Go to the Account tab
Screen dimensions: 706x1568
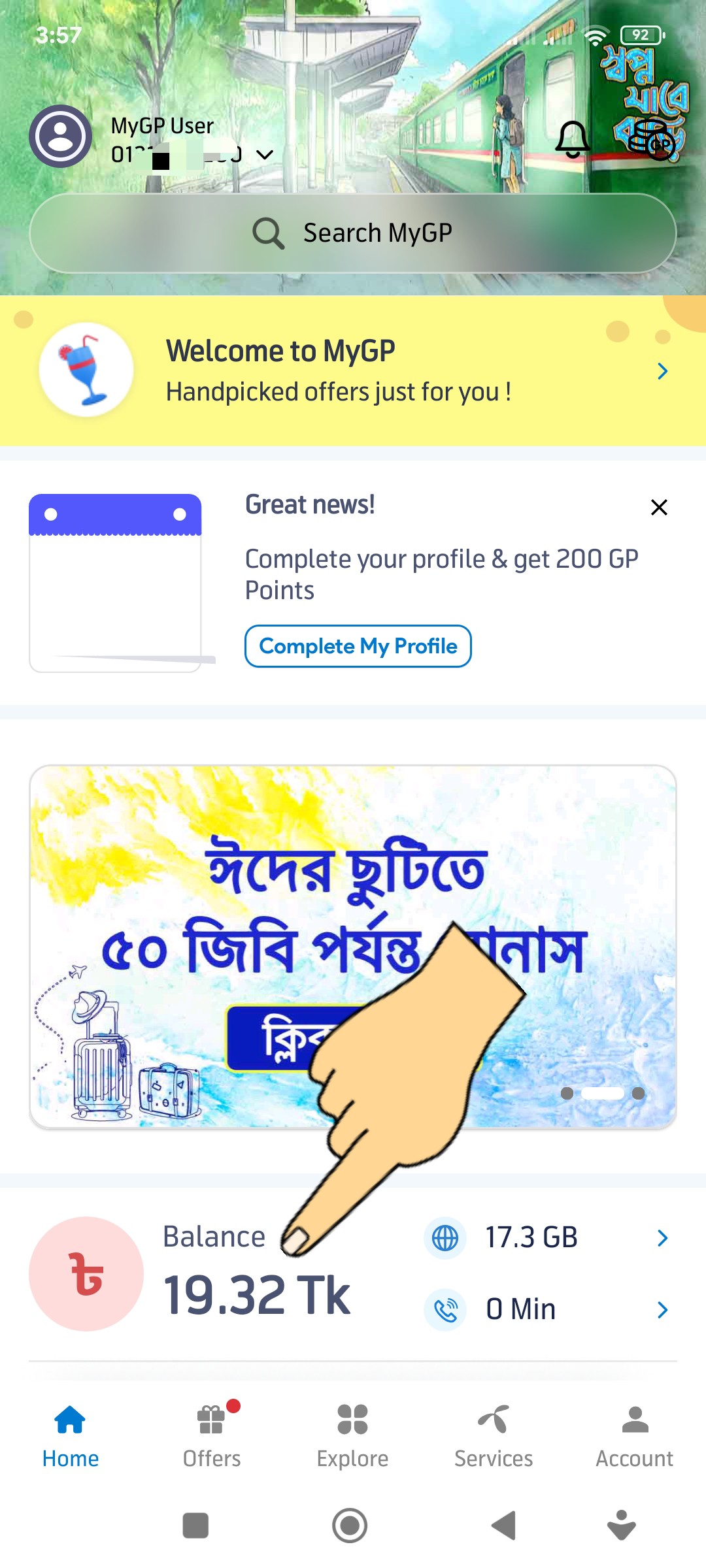[x=635, y=1436]
